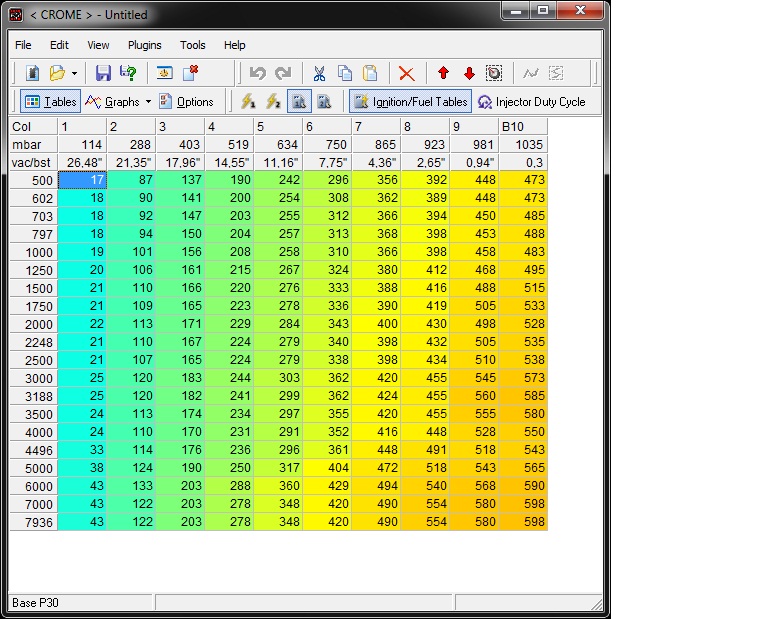
Task: Click the red X delete icon
Action: [x=406, y=73]
